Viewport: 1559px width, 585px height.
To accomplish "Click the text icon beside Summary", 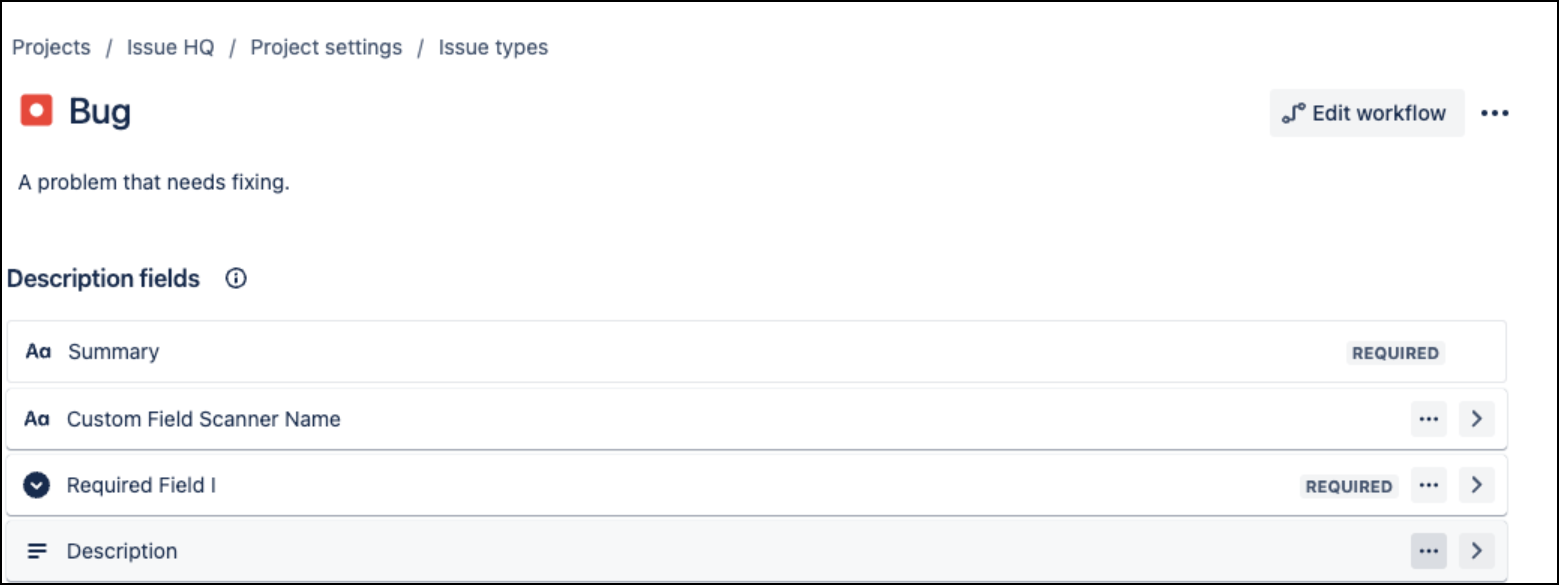I will pos(38,352).
